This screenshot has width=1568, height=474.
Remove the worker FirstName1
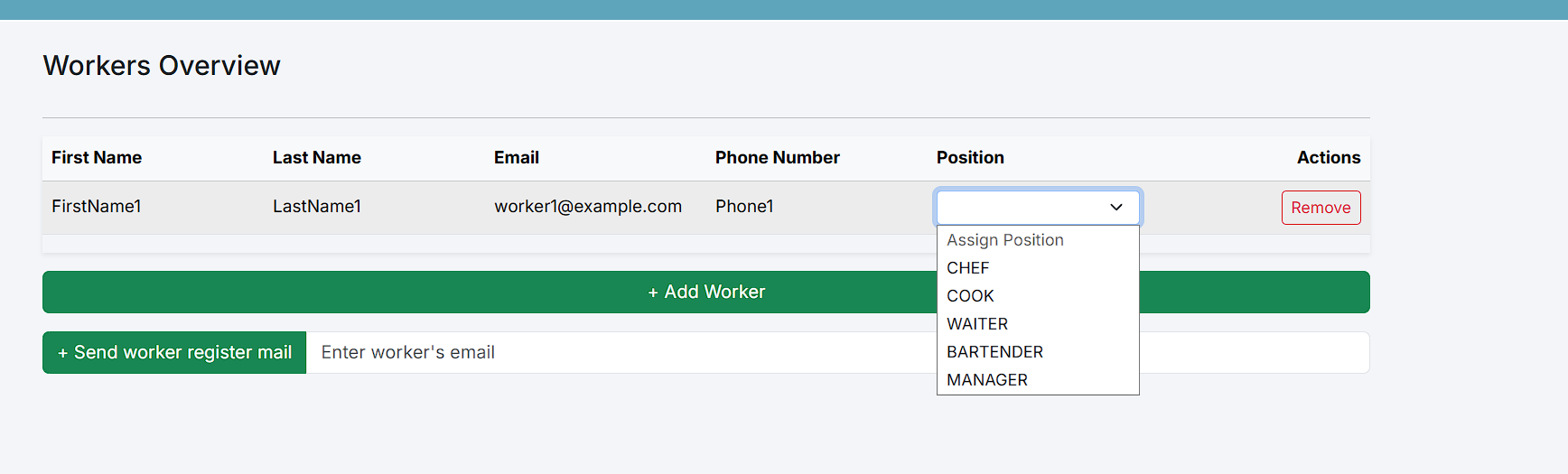(x=1321, y=208)
